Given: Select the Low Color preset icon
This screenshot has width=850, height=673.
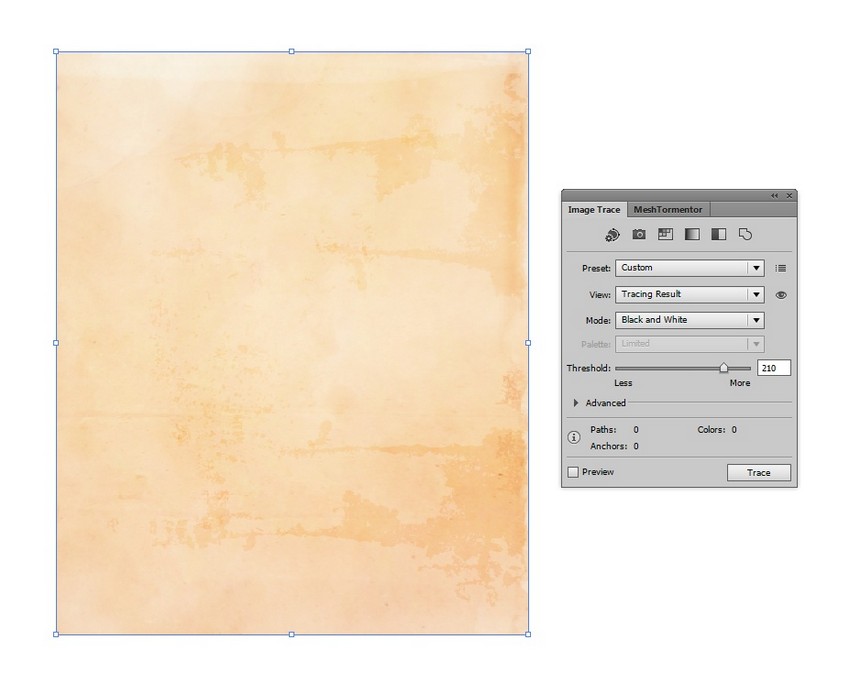Looking at the screenshot, I should click(665, 235).
